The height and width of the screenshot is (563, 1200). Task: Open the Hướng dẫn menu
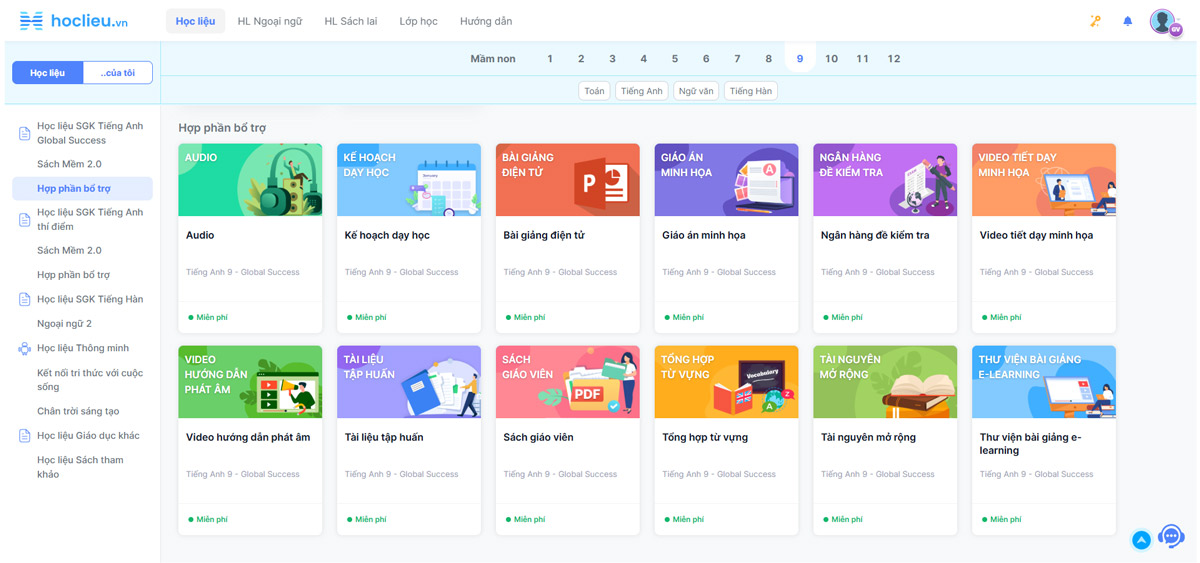[486, 21]
